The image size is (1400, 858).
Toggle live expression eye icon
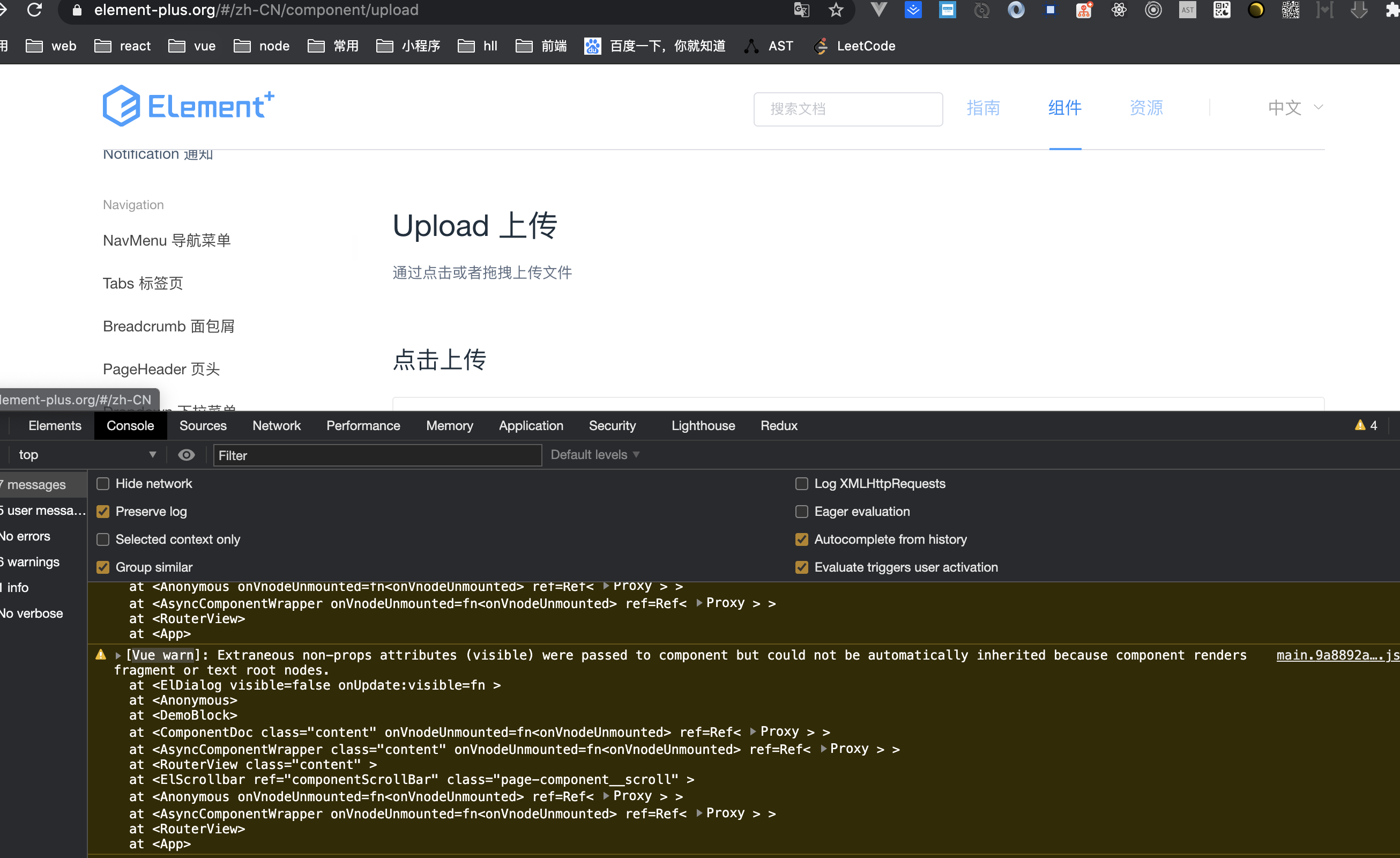click(x=187, y=455)
